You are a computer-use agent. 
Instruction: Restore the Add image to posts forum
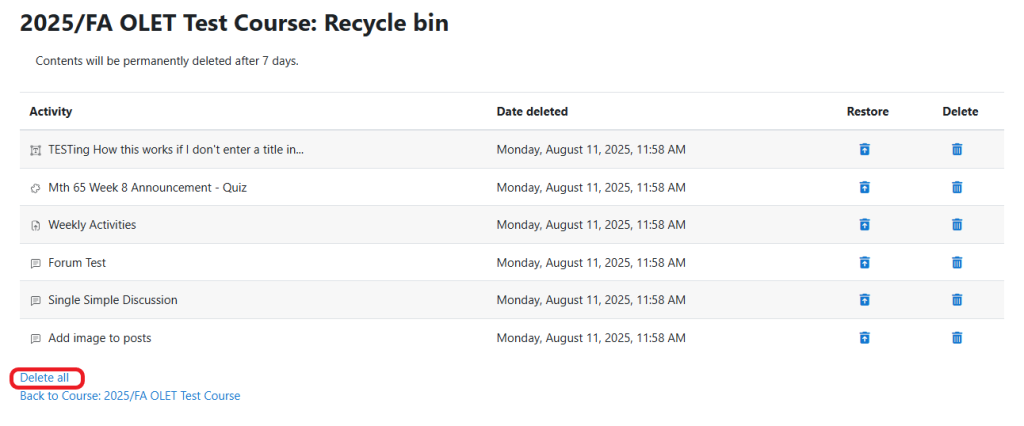865,338
